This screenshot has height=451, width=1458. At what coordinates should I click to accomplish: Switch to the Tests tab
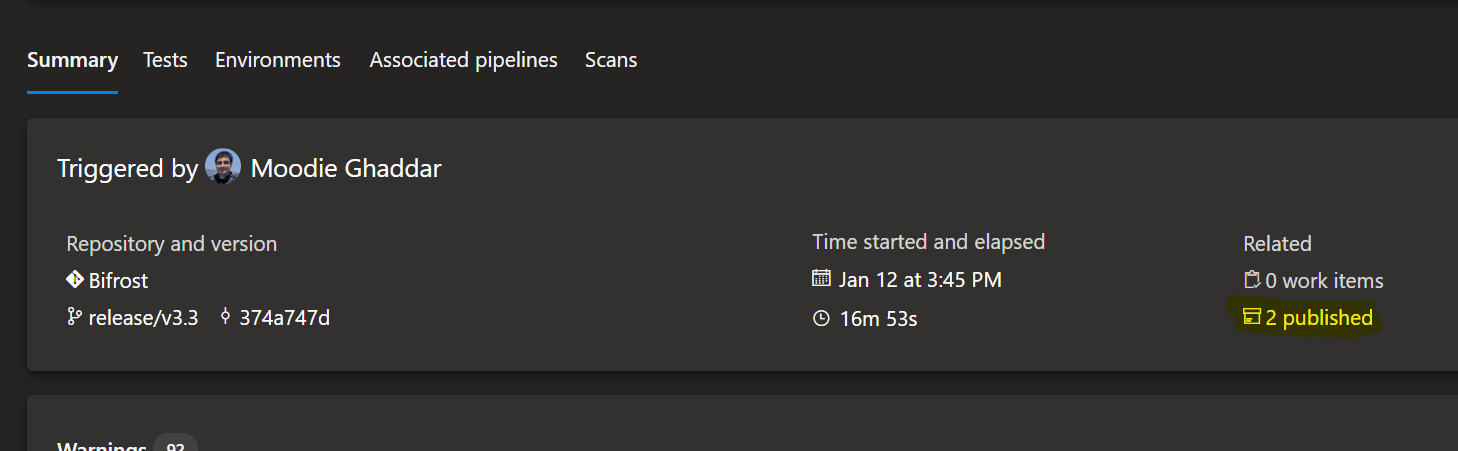point(165,60)
